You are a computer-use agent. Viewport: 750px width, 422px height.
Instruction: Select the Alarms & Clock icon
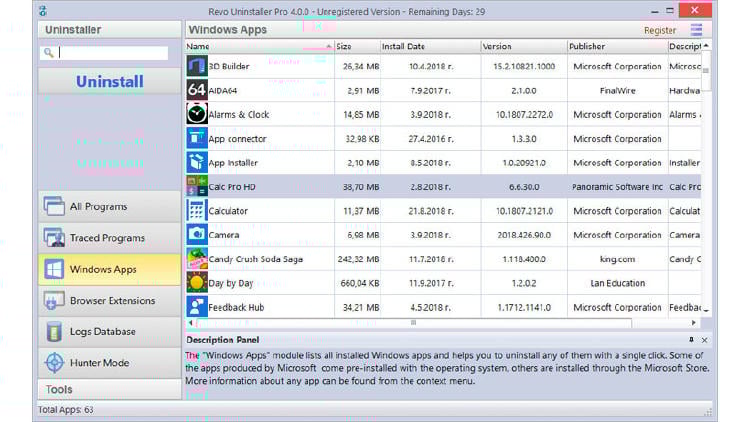[197, 114]
